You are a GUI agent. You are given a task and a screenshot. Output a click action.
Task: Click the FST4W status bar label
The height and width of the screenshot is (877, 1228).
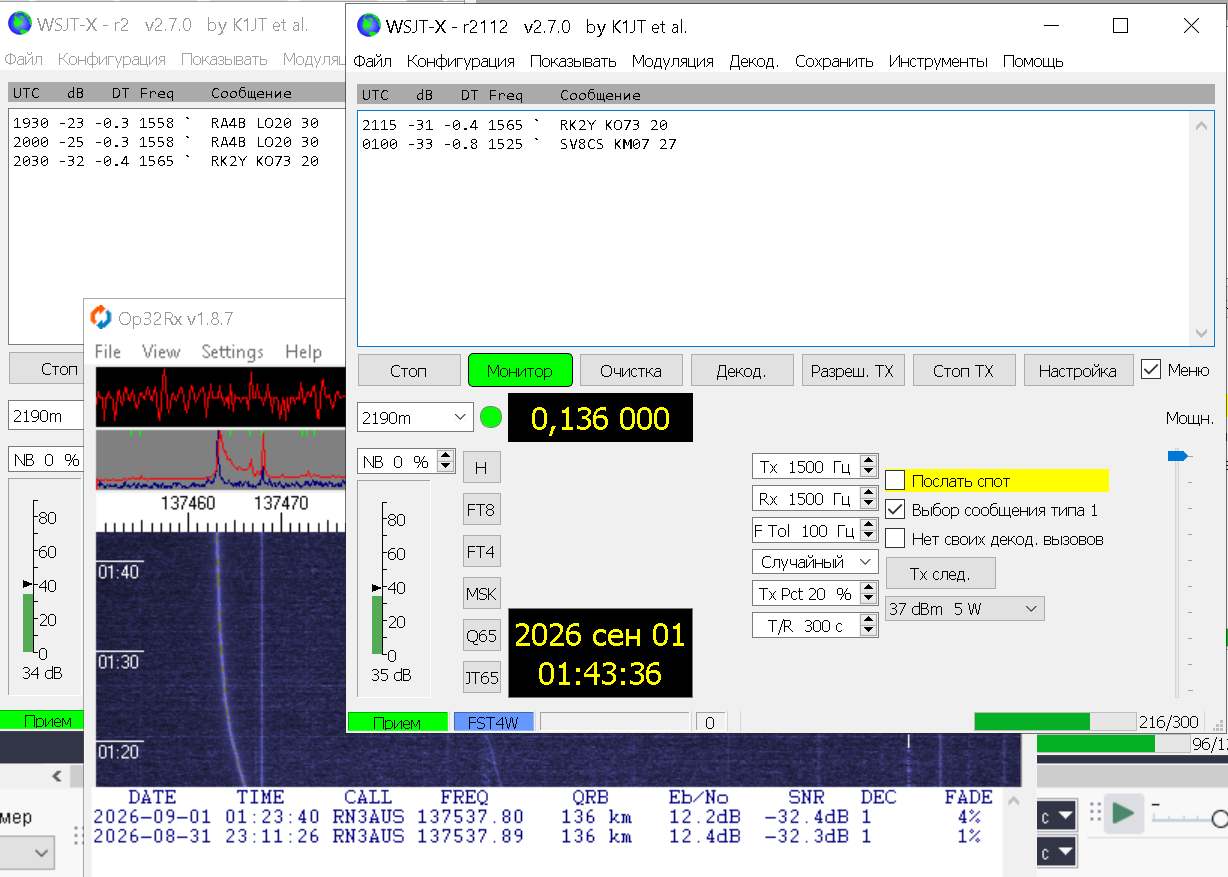point(494,722)
